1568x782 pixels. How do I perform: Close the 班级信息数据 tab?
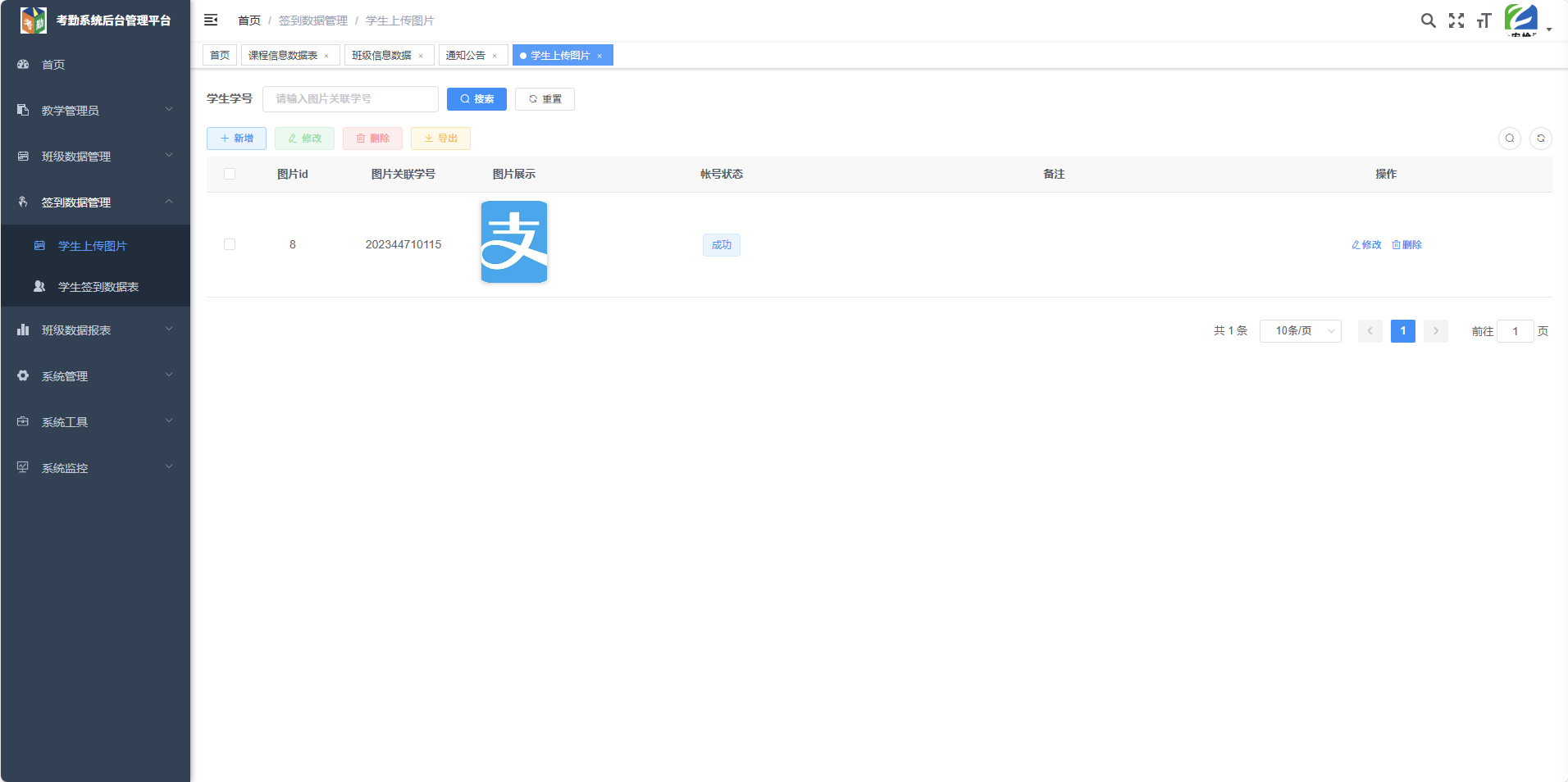click(421, 56)
